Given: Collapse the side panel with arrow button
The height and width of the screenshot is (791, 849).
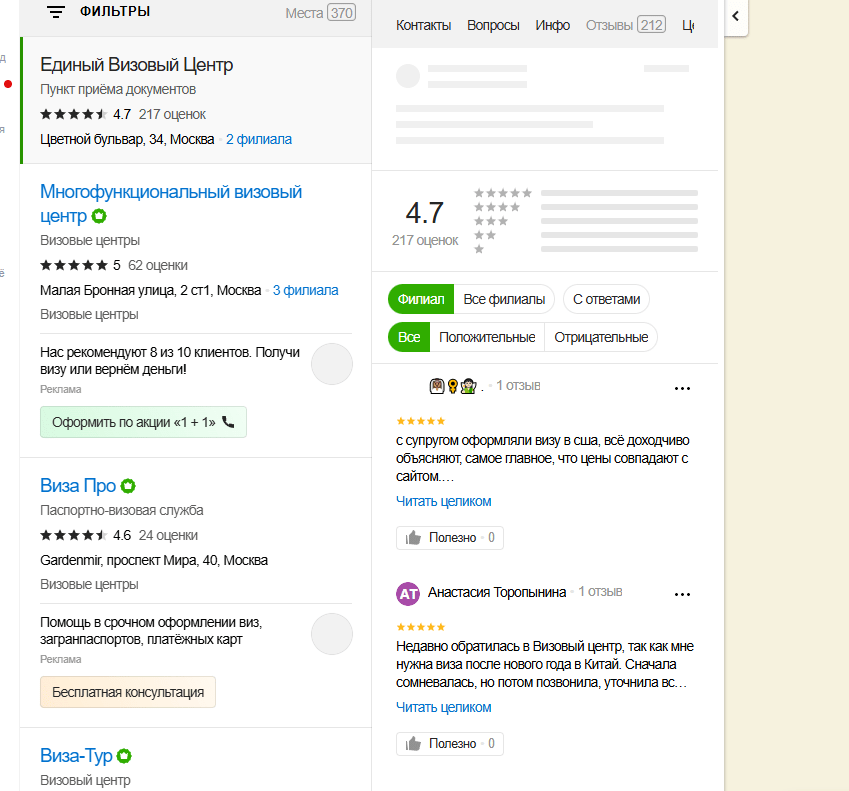Looking at the screenshot, I should (735, 17).
